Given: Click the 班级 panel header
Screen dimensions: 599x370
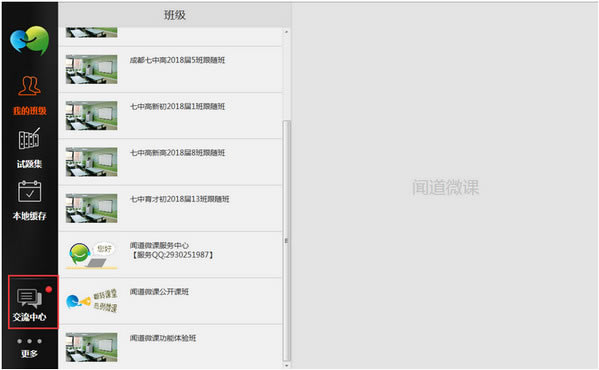Looking at the screenshot, I should pyautogui.click(x=175, y=15).
